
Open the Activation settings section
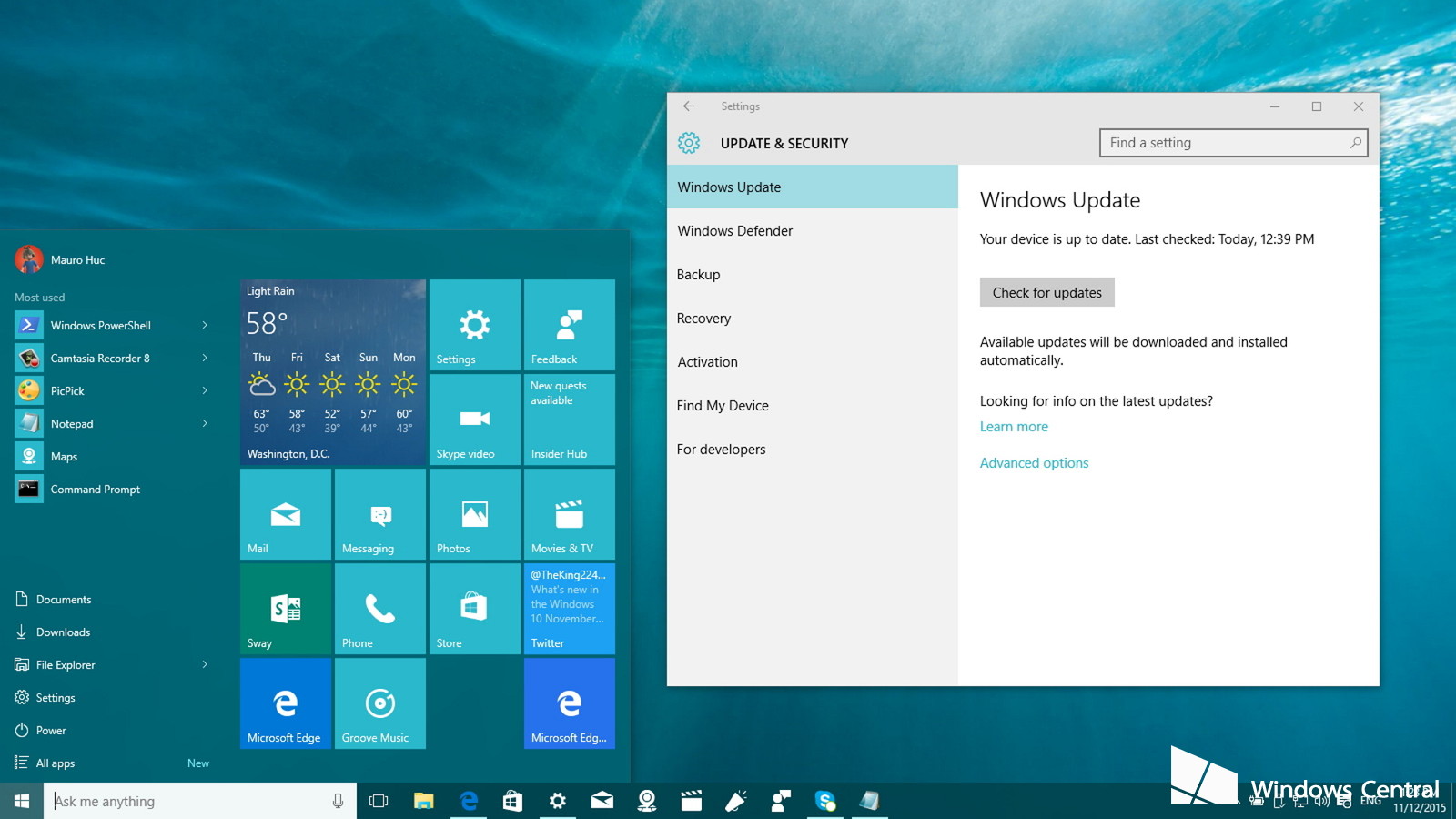pyautogui.click(x=813, y=361)
